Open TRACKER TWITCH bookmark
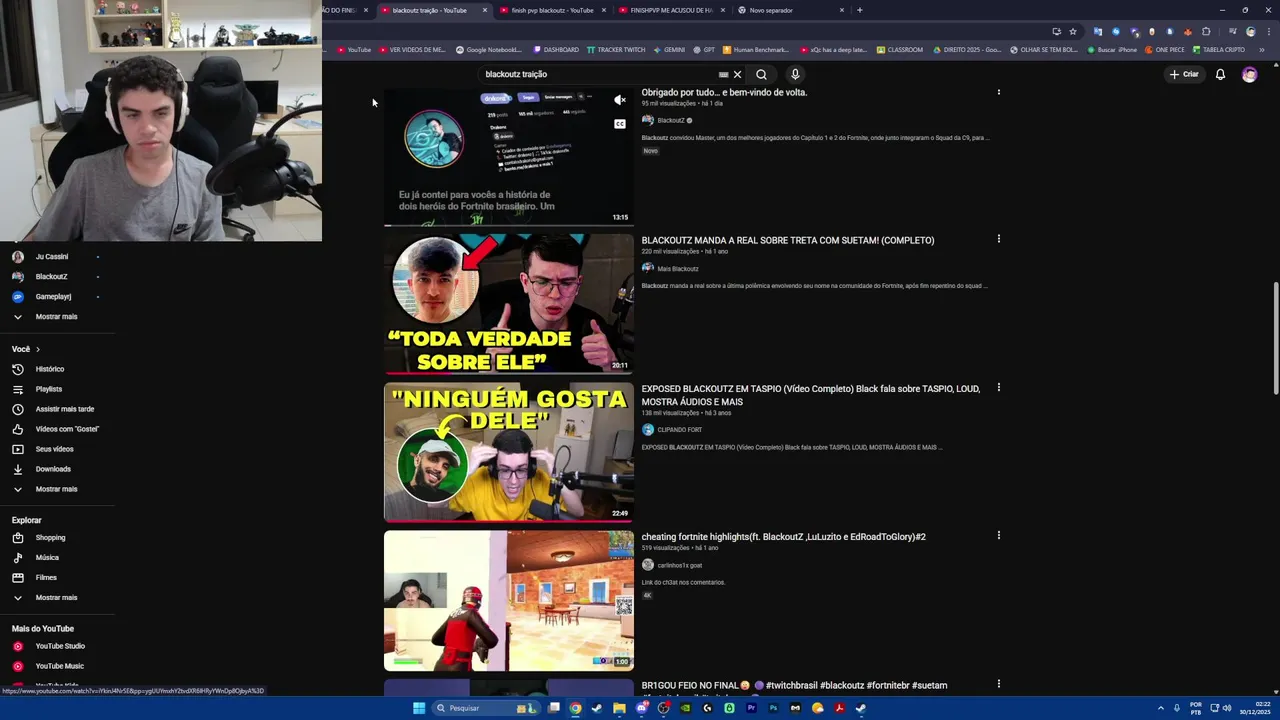Viewport: 1280px width, 720px height. point(616,50)
